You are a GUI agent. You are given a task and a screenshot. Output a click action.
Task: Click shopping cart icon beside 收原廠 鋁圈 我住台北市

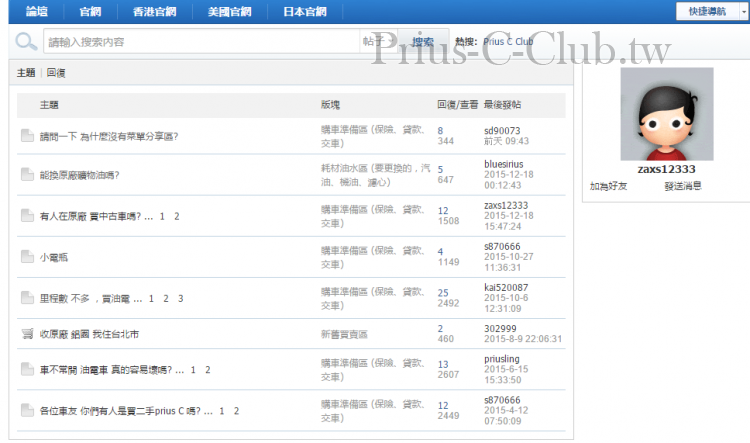(x=27, y=333)
